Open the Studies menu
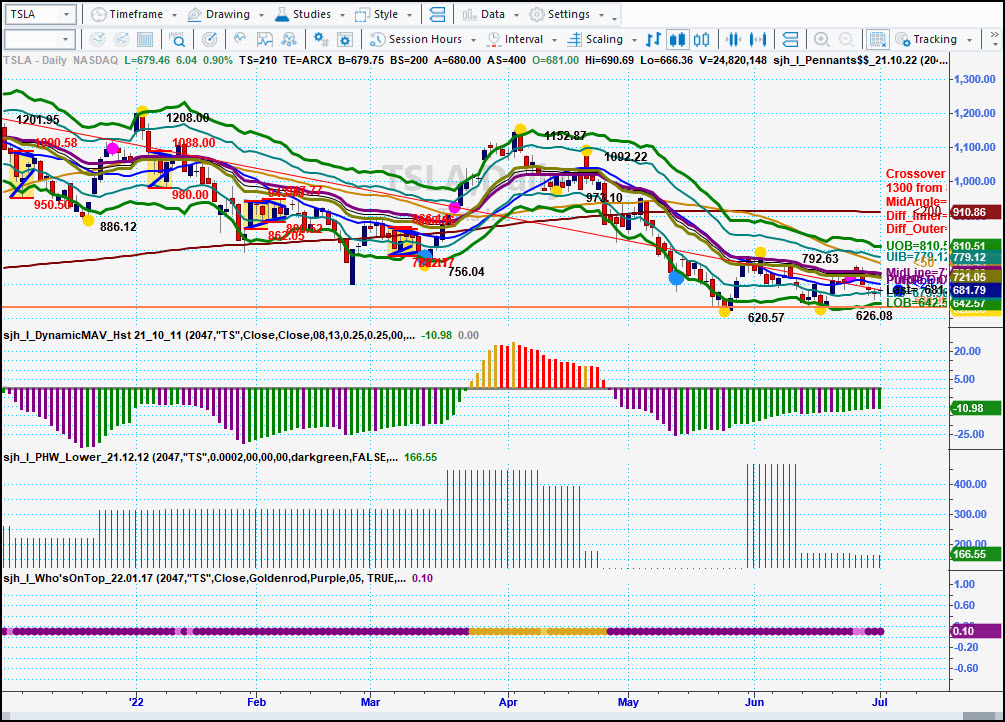 point(312,14)
